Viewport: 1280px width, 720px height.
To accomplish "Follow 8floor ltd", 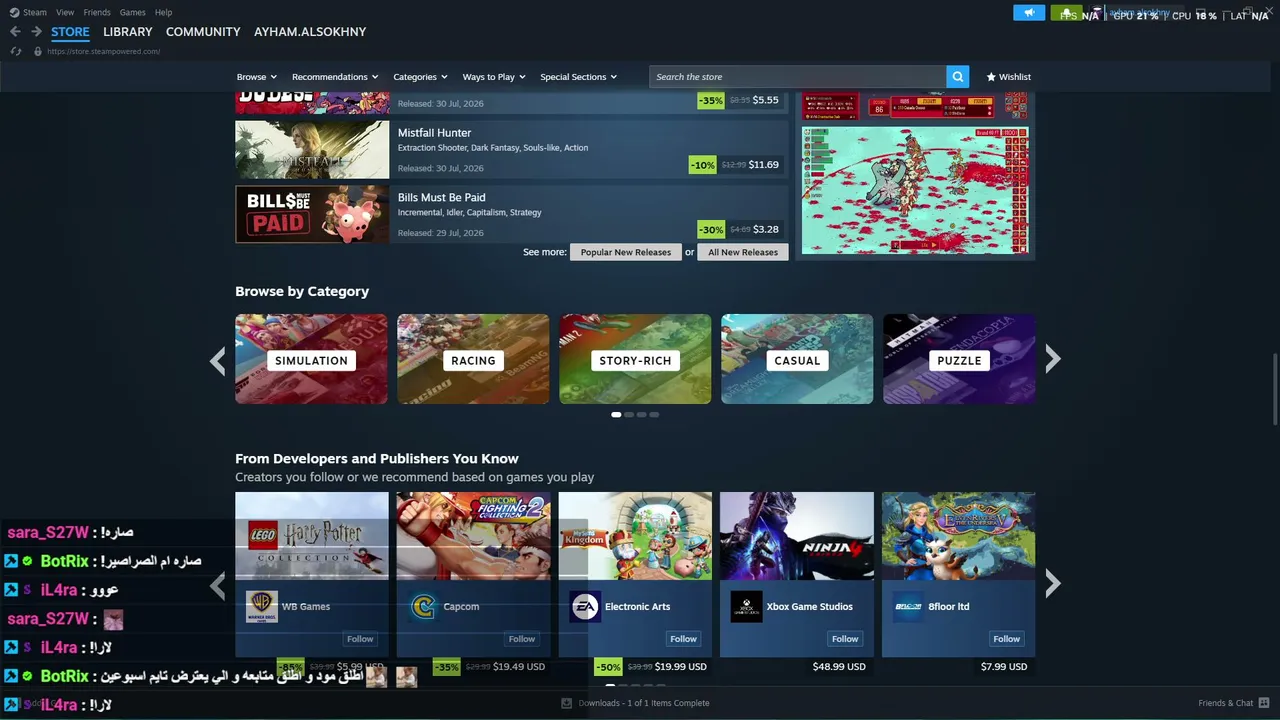I will coord(1007,639).
